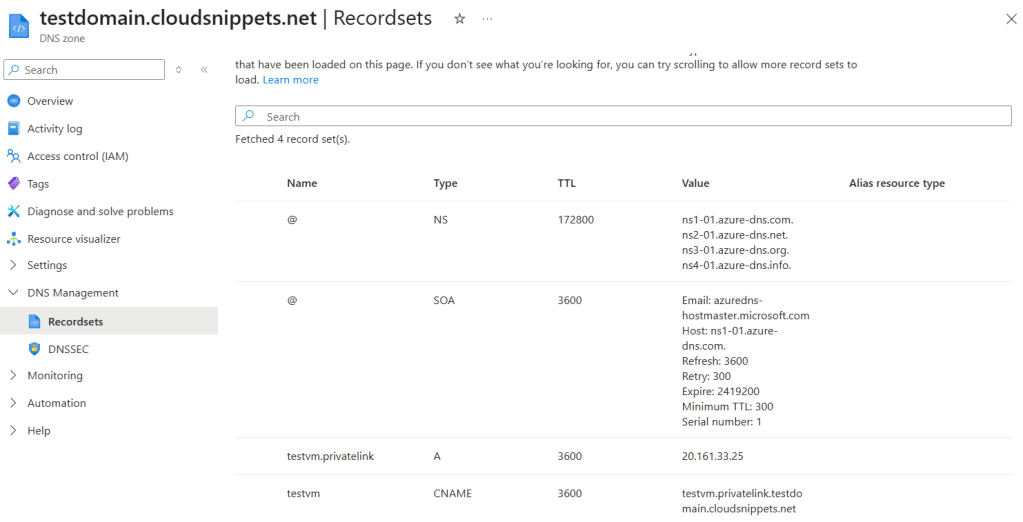1023x522 pixels.
Task: Open the more options ellipsis in header
Action: click(x=487, y=19)
